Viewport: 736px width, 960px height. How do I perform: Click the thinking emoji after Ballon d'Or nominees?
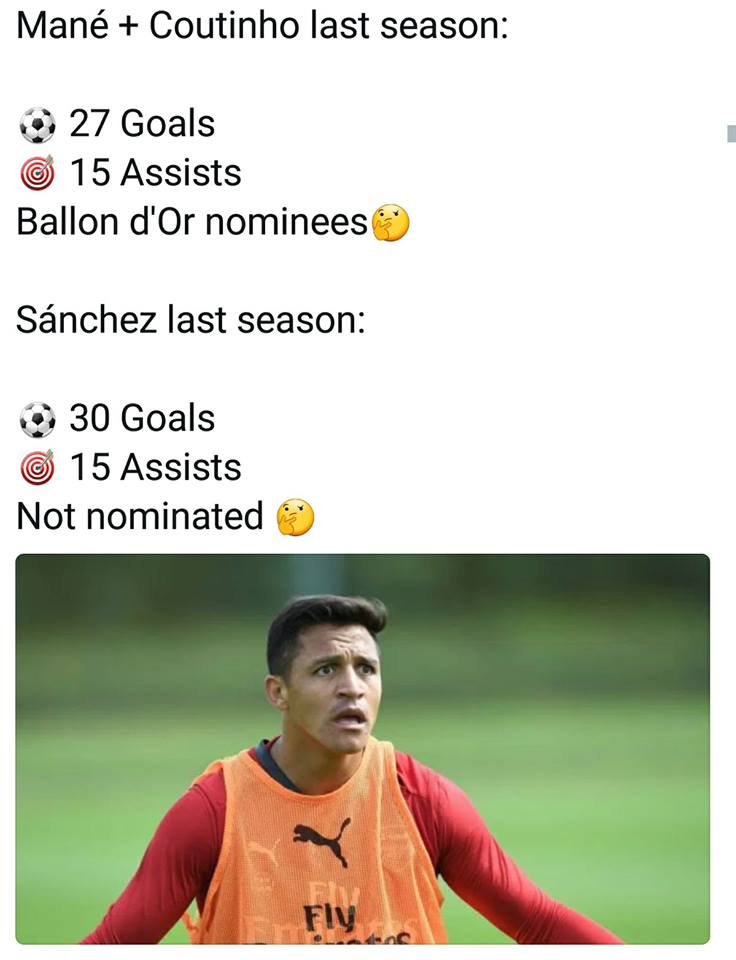391,224
